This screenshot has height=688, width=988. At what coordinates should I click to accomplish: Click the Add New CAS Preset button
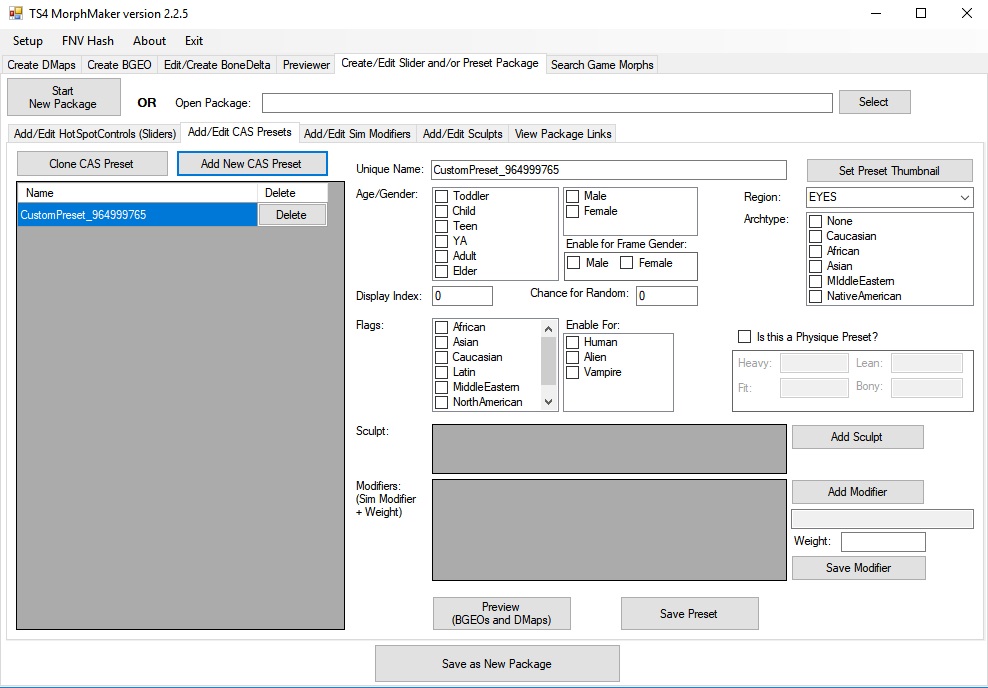251,164
